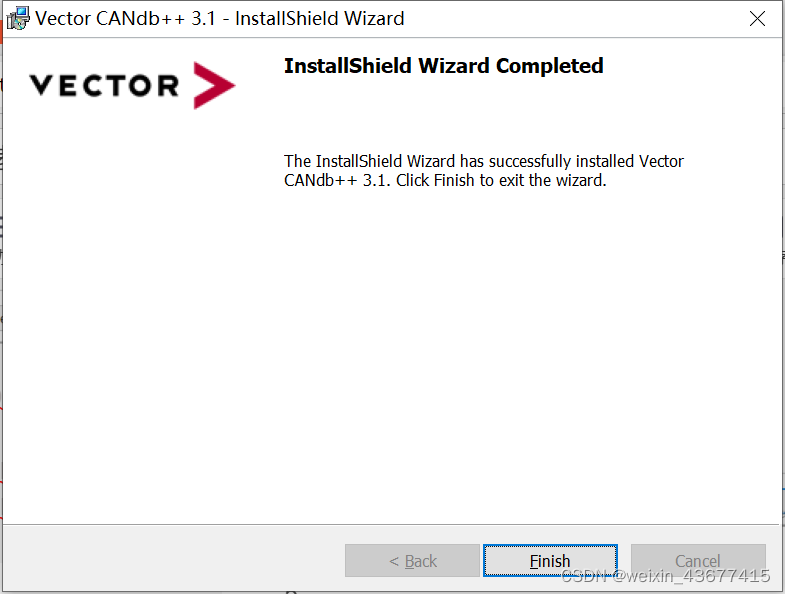Click the red arrow in the Vector logo
This screenshot has width=785, height=594.
point(214,85)
